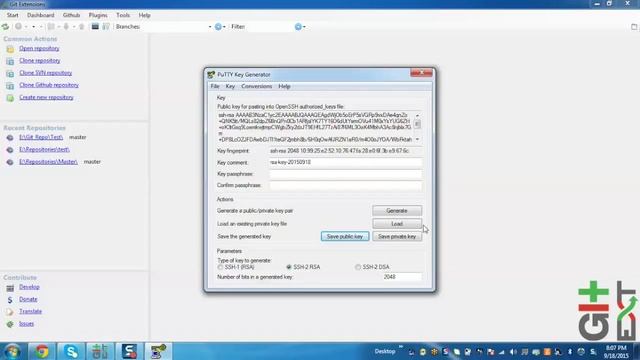The width and height of the screenshot is (640, 360).
Task: Click the Clone Github repository icon
Action: tap(10, 86)
